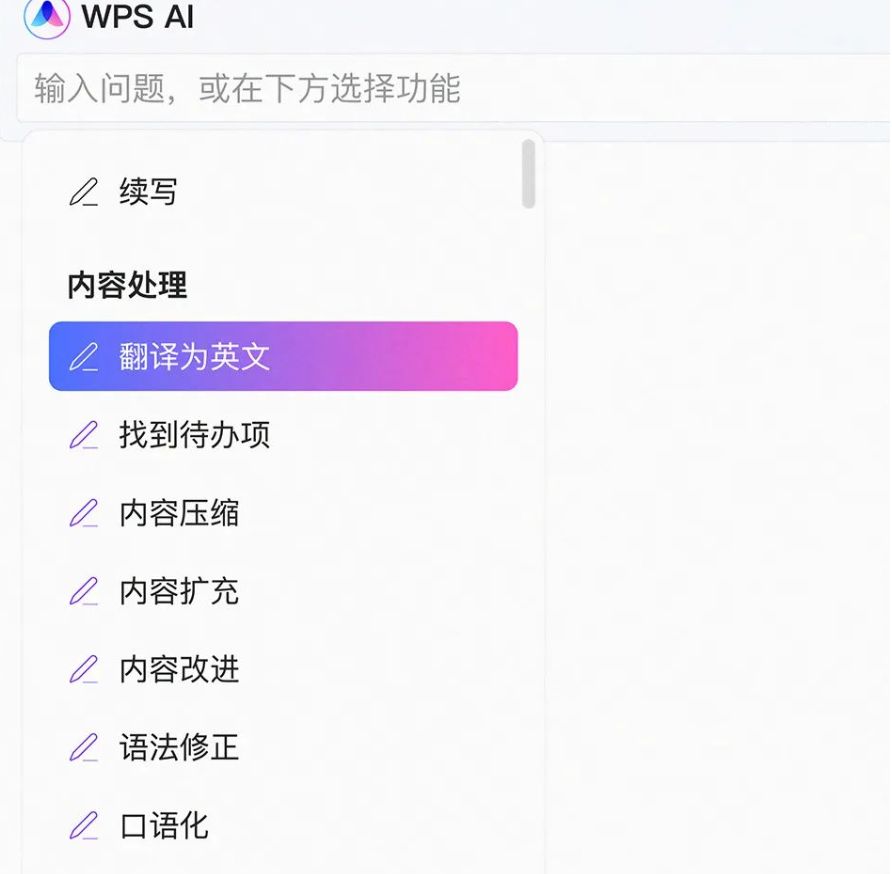Click the pen icon beside 内容扩充
892x874 pixels.
pyautogui.click(x=84, y=591)
